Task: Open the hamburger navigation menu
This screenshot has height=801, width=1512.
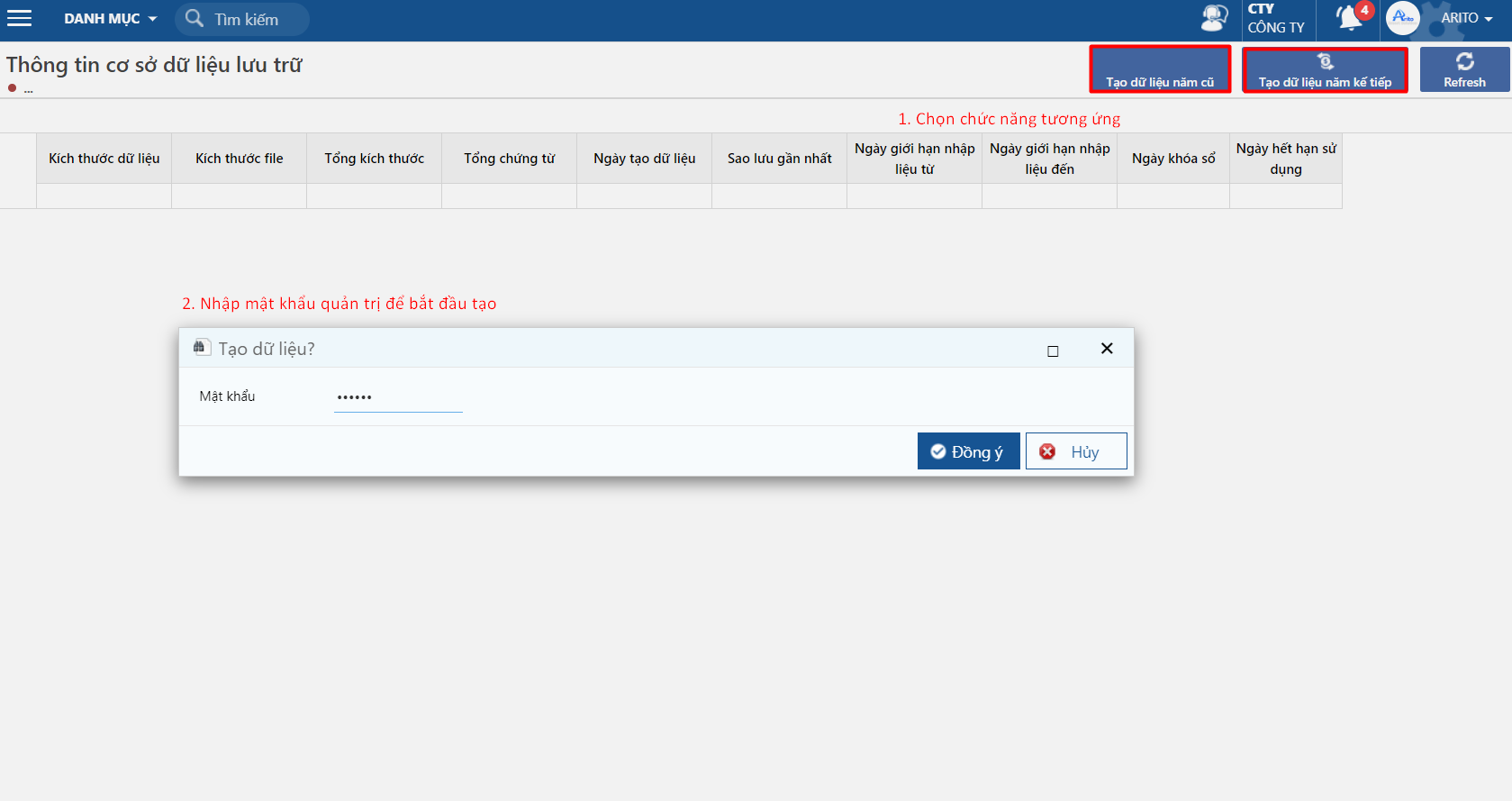Action: click(x=20, y=19)
